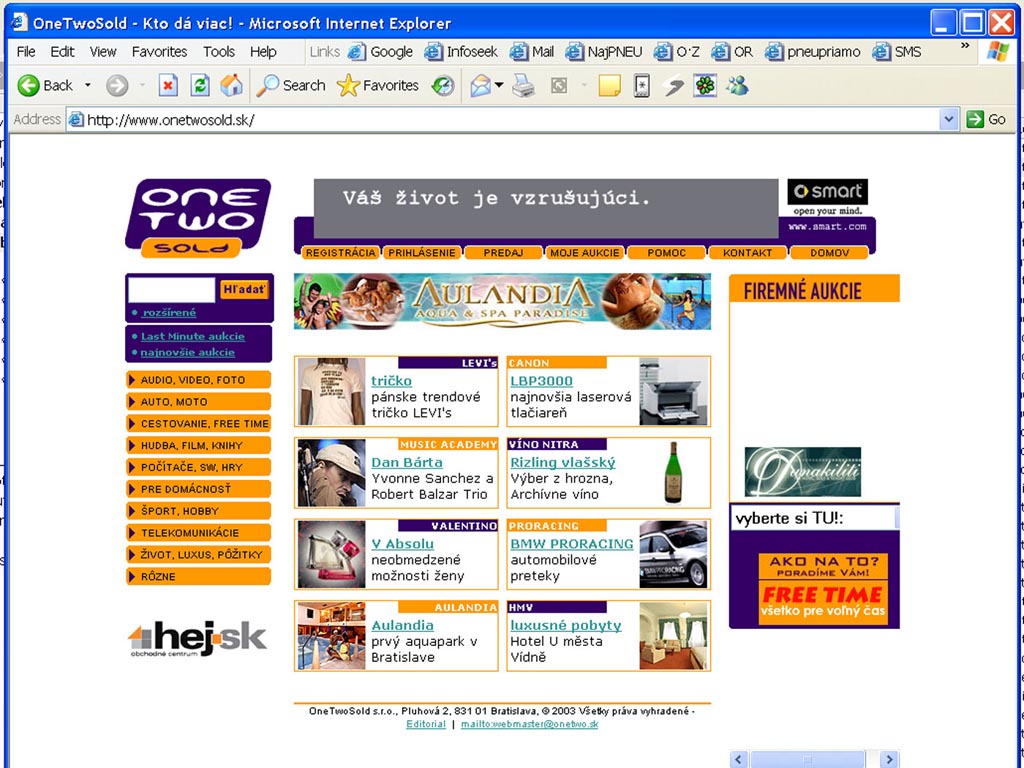The image size is (1024, 768).
Task: Open the Help menu
Action: click(x=263, y=52)
